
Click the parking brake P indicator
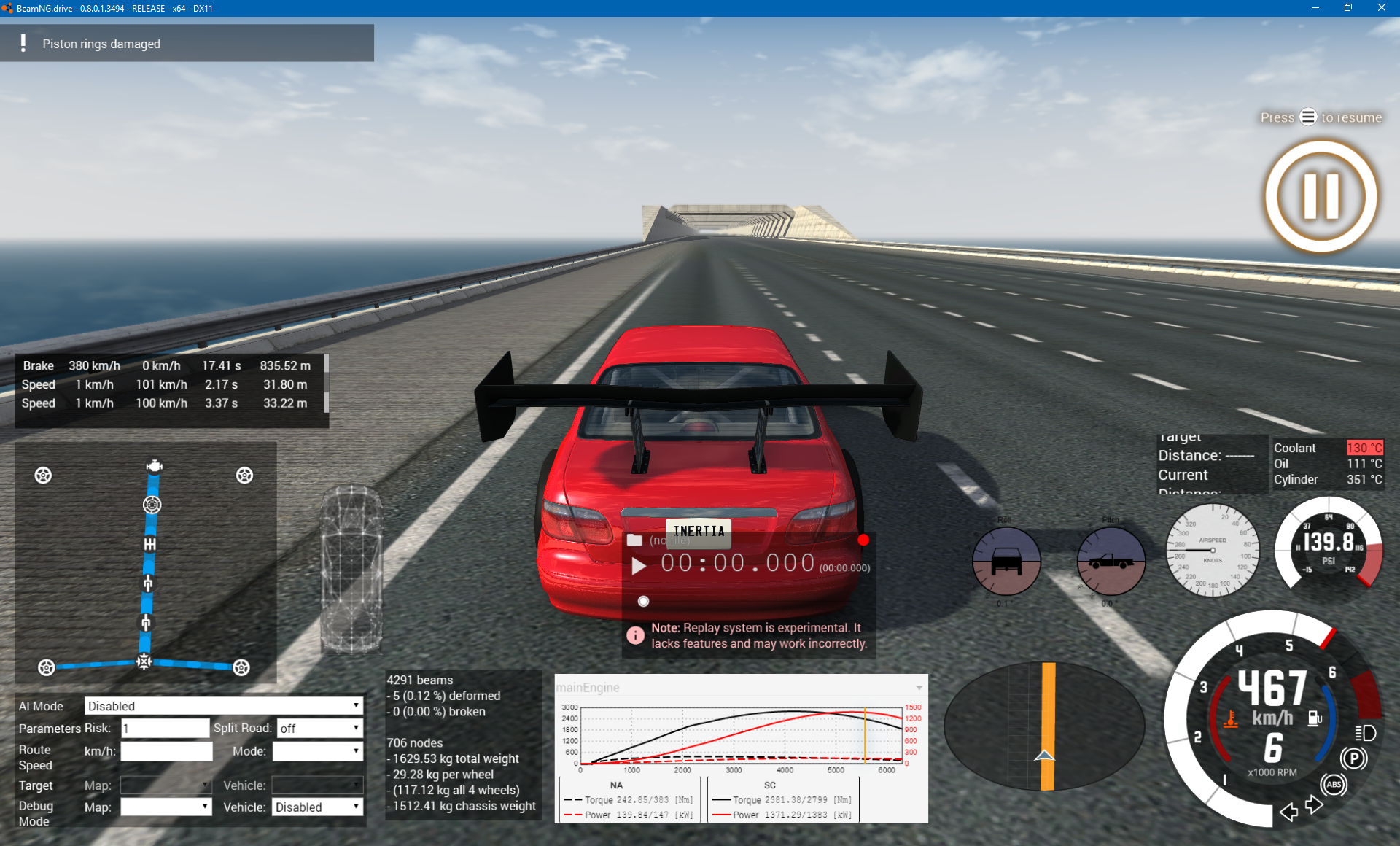[1354, 758]
